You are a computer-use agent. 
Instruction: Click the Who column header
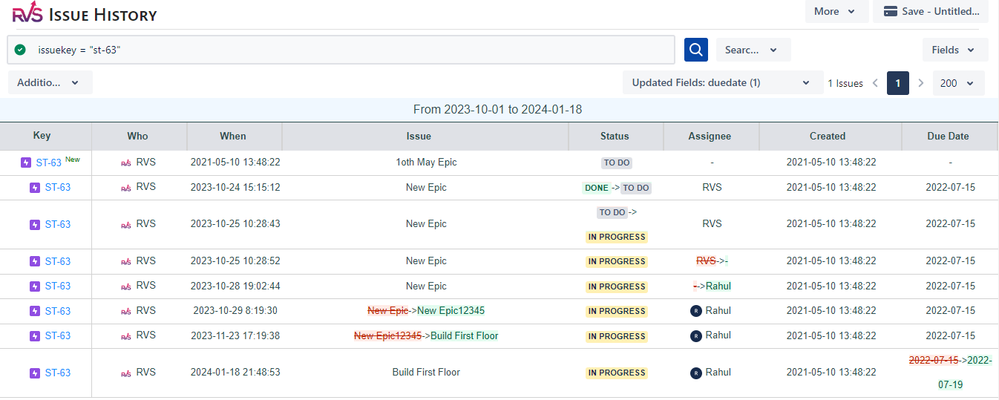(138, 136)
